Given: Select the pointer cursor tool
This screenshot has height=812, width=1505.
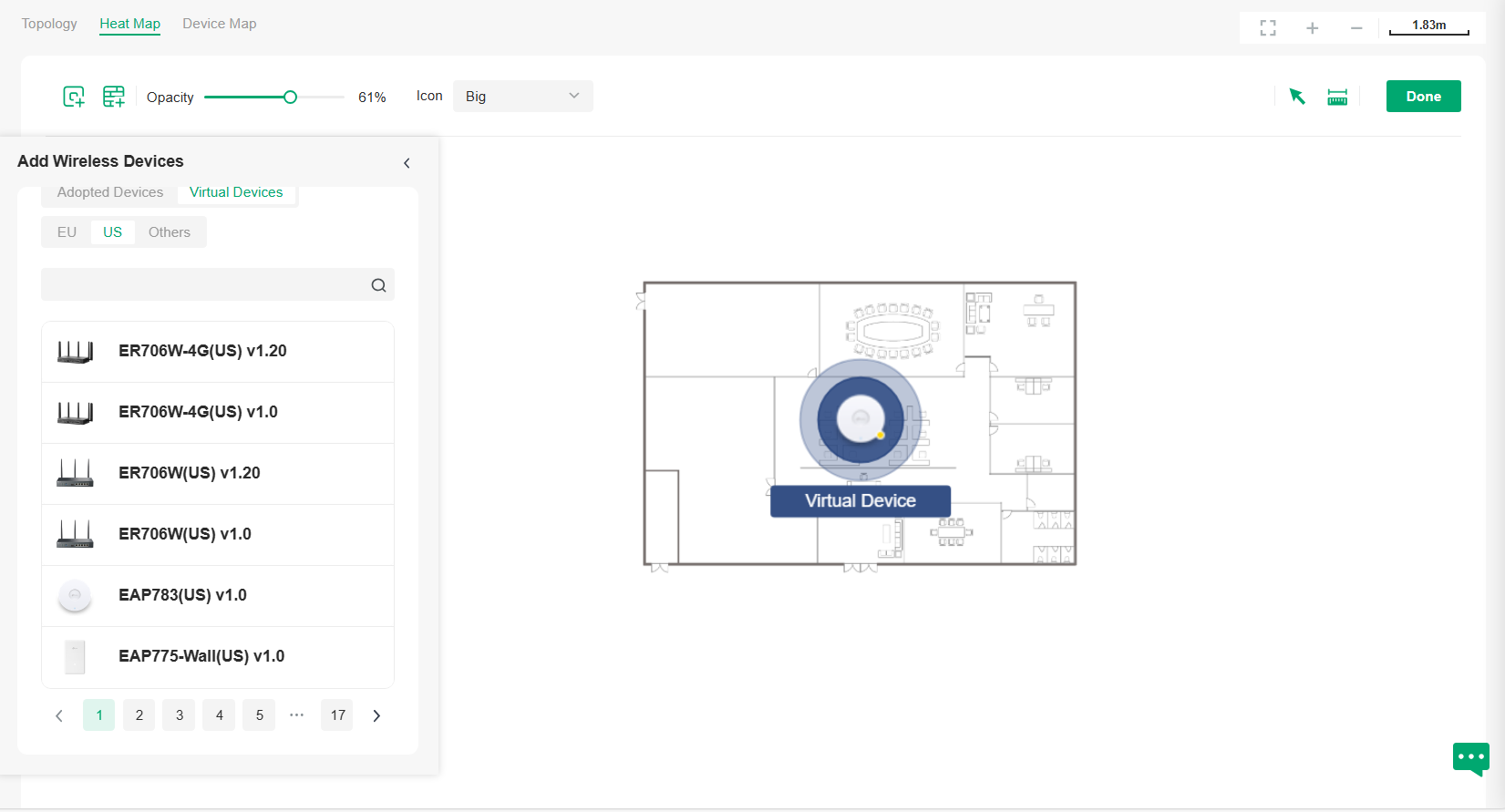Looking at the screenshot, I should point(1297,97).
